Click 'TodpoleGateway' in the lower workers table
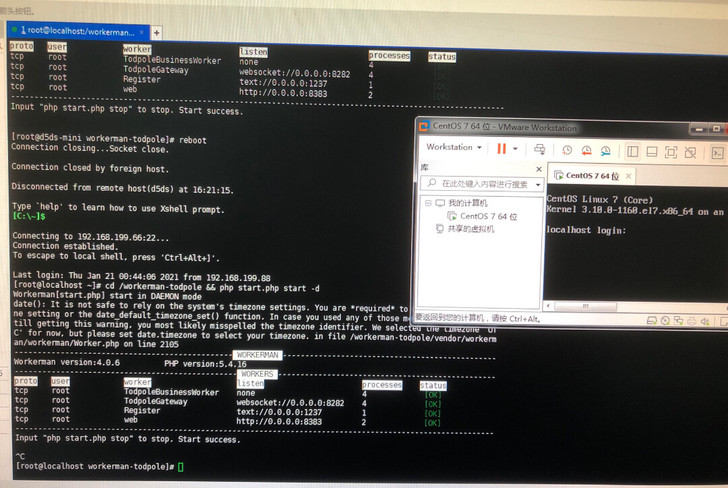The width and height of the screenshot is (728, 488). [156, 401]
